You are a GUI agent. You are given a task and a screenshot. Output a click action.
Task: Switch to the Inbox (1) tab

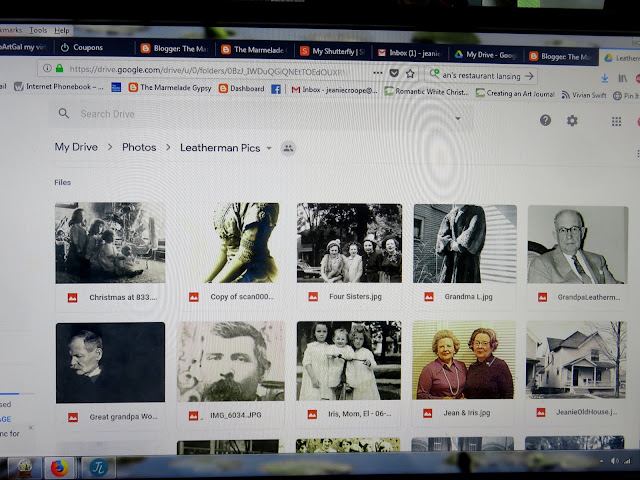[x=410, y=53]
